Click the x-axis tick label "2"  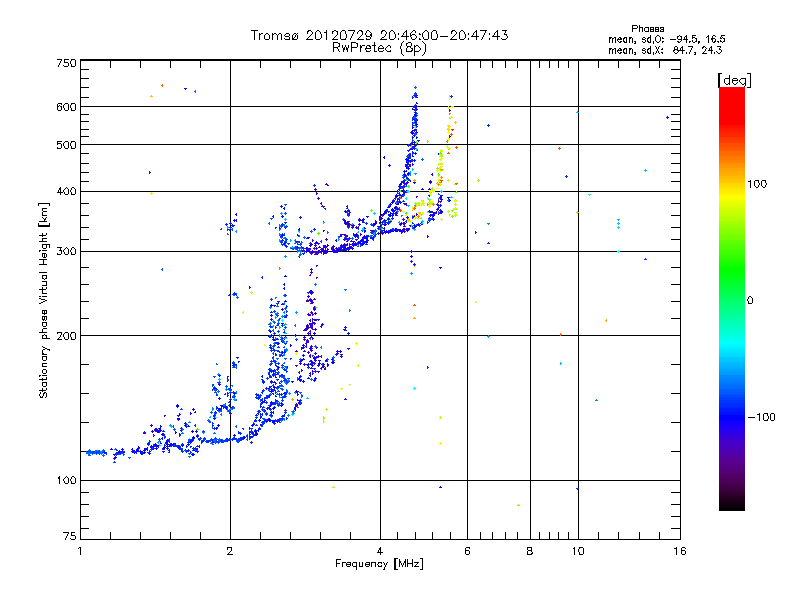(230, 551)
